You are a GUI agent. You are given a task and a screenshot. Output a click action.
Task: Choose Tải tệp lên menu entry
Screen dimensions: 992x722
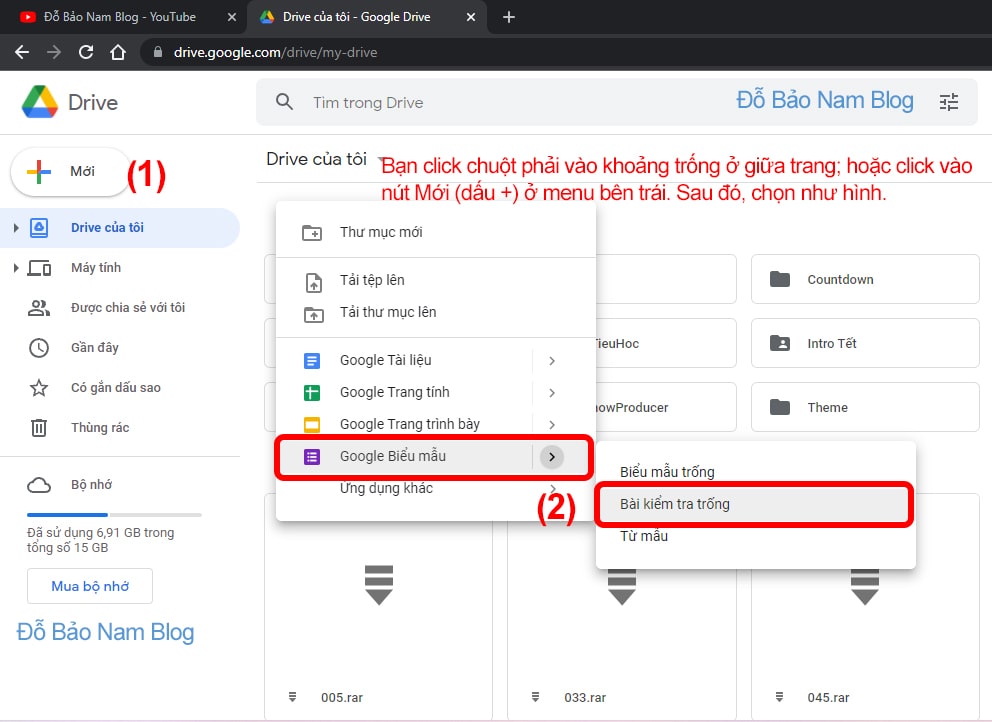pos(436,280)
